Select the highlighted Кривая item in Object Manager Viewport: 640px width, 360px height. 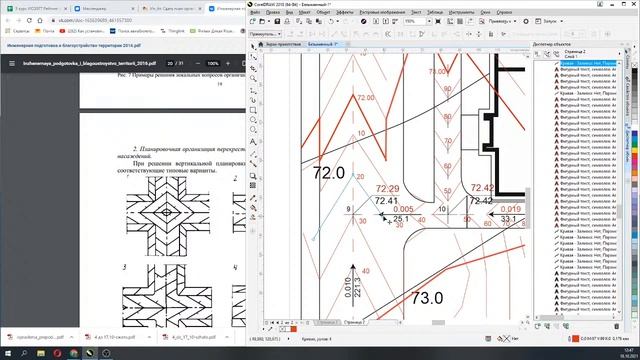point(588,64)
